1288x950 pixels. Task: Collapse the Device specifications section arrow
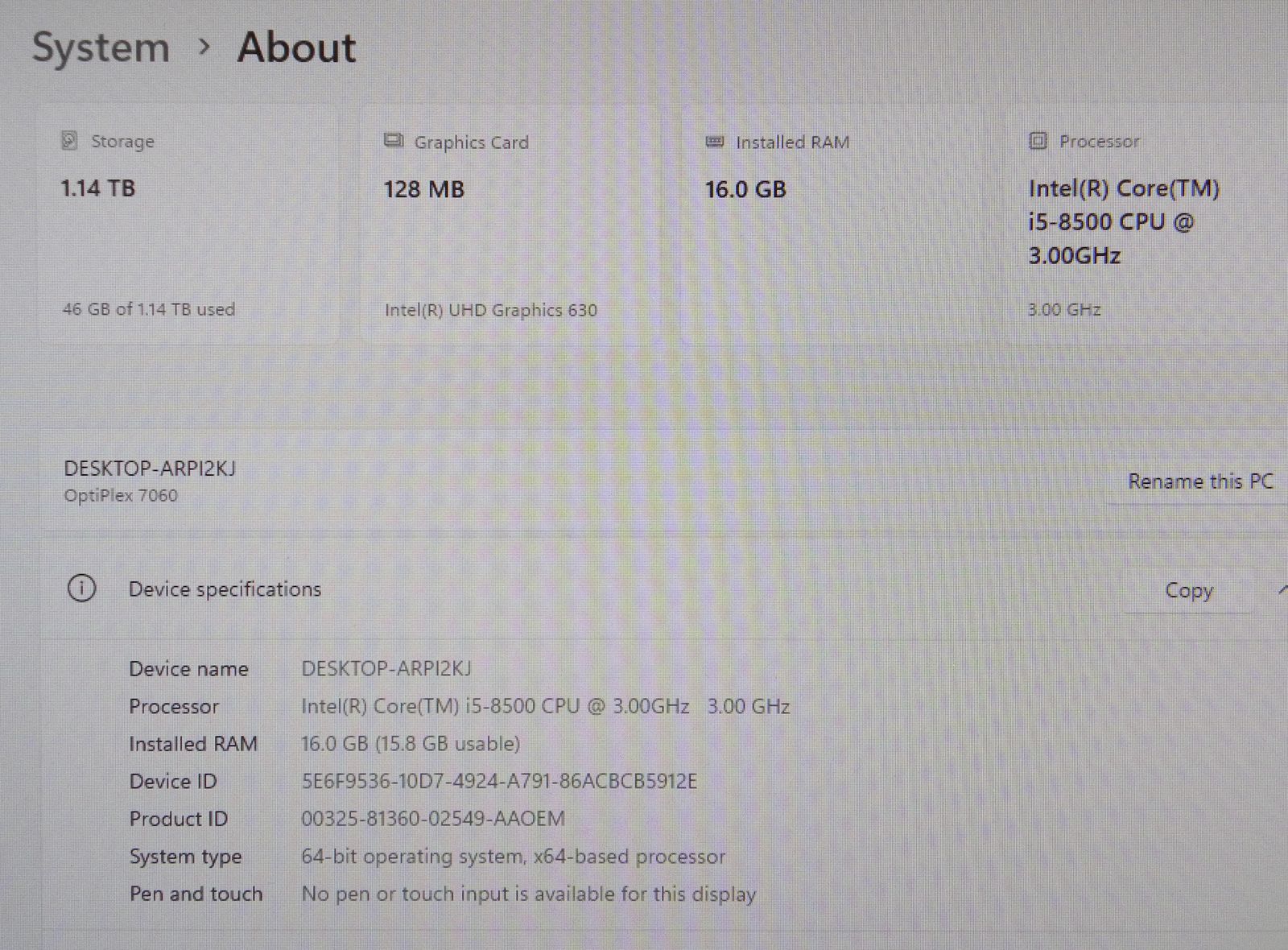pos(1281,591)
